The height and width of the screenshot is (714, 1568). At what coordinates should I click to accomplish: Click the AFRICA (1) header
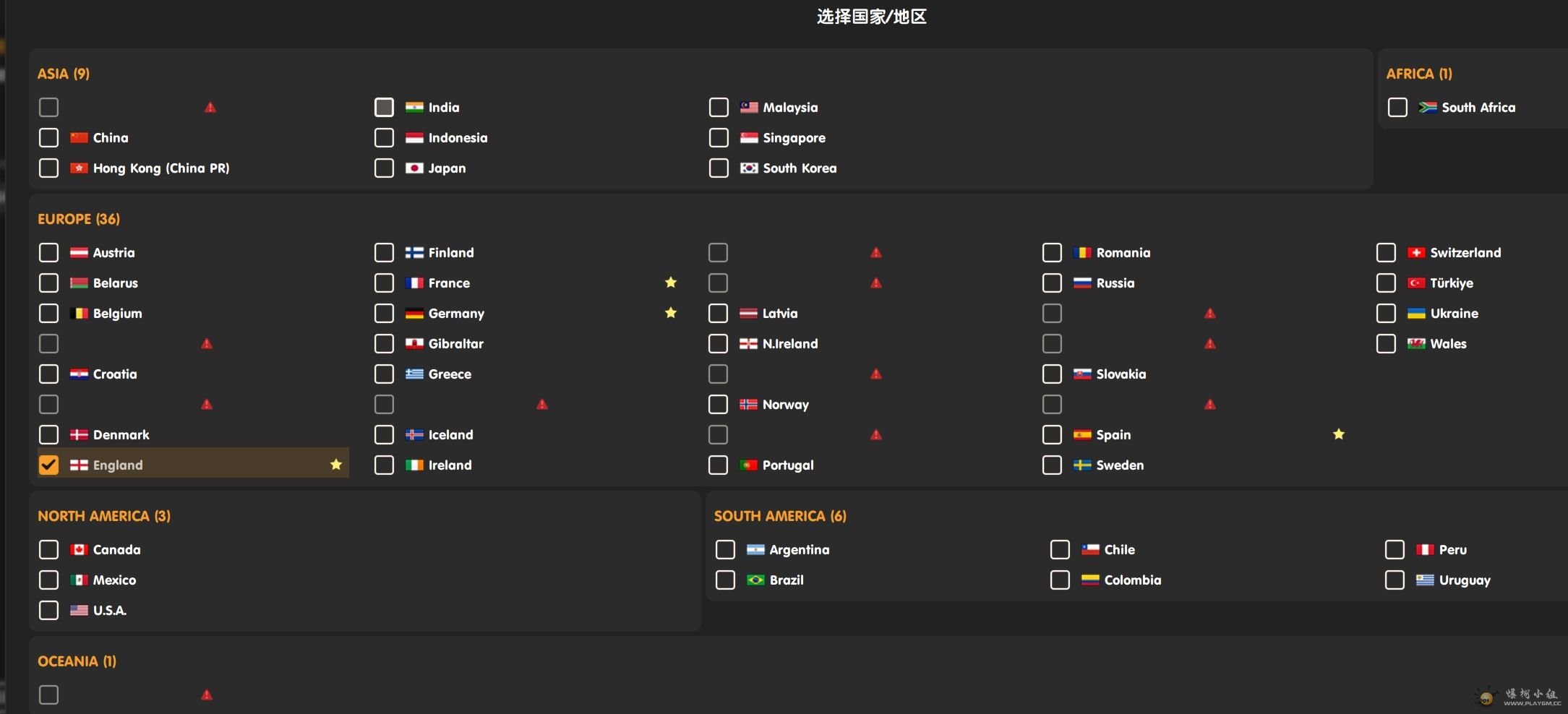tap(1419, 74)
